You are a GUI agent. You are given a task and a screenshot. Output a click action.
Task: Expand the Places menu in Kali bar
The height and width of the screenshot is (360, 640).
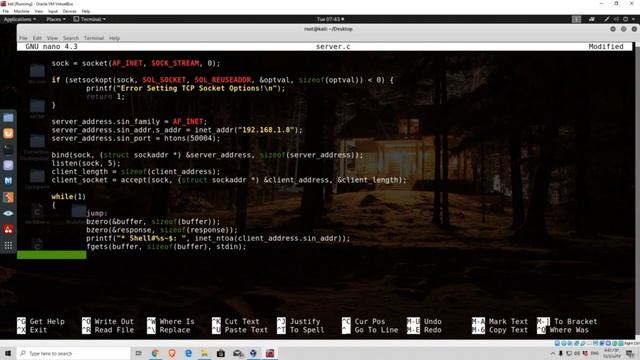pos(56,19)
